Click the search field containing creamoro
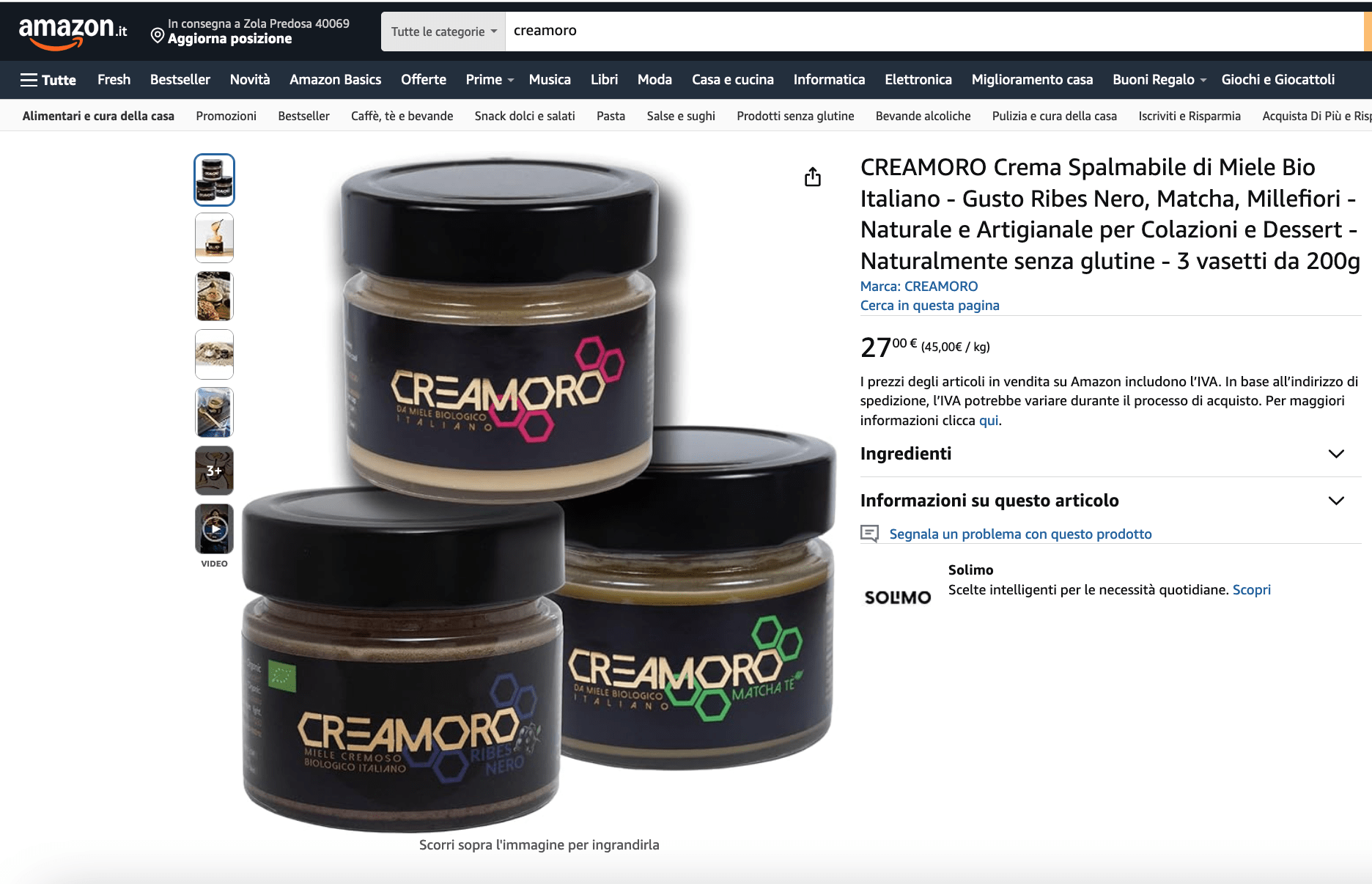The image size is (1372, 884). coord(934,32)
